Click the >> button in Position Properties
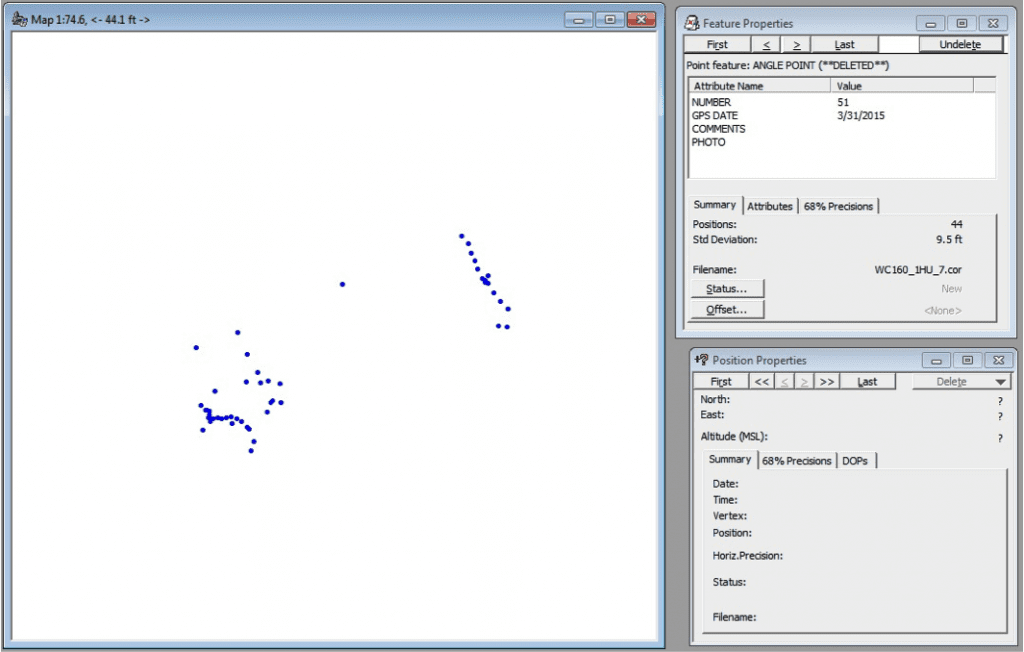 (x=826, y=382)
